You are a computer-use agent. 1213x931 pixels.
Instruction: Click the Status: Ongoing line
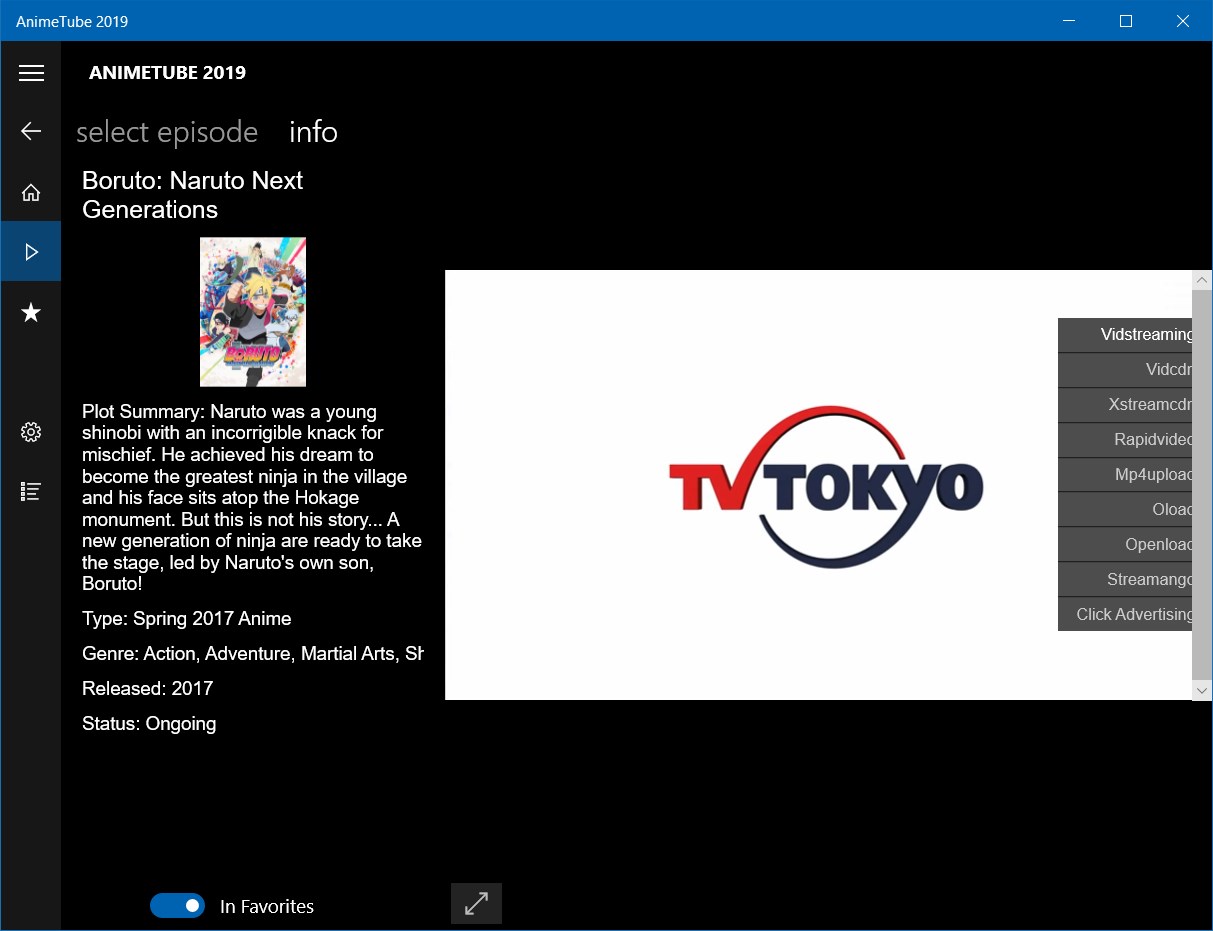tap(149, 723)
